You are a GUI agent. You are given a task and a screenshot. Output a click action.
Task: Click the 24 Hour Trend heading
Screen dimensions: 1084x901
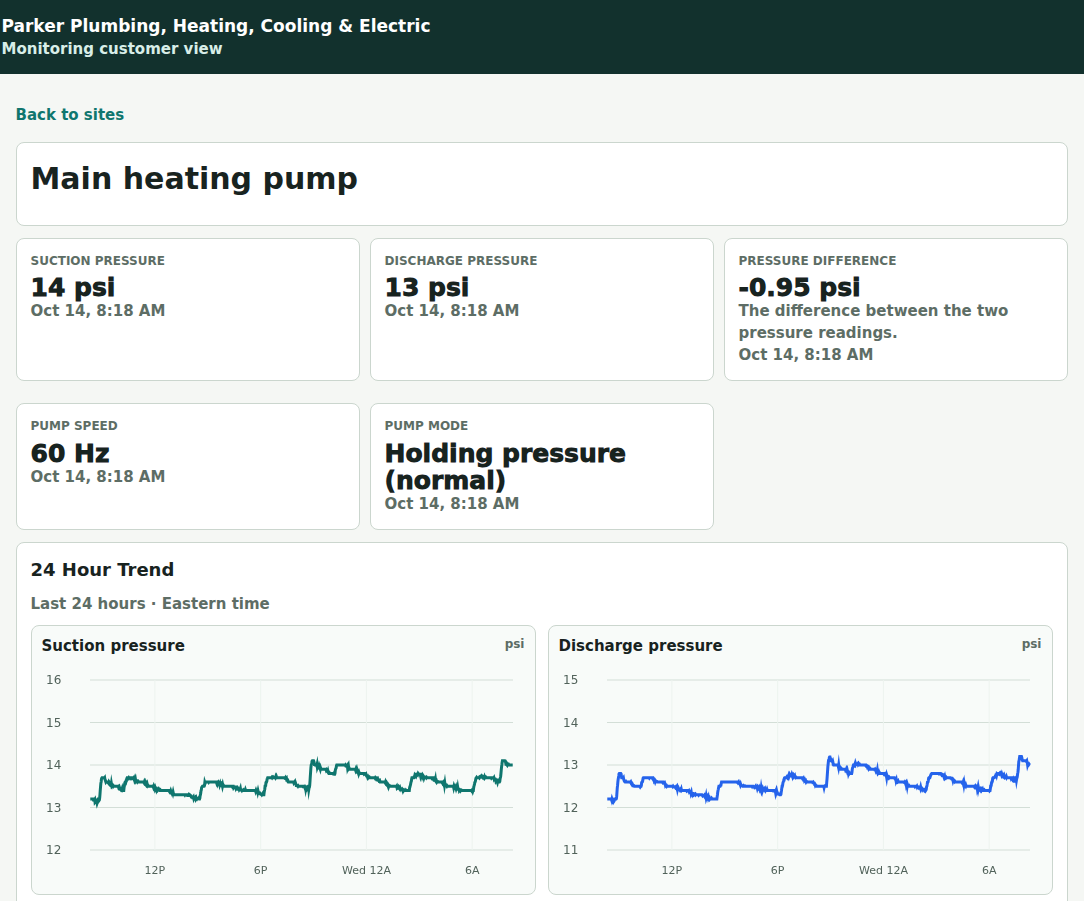102,570
